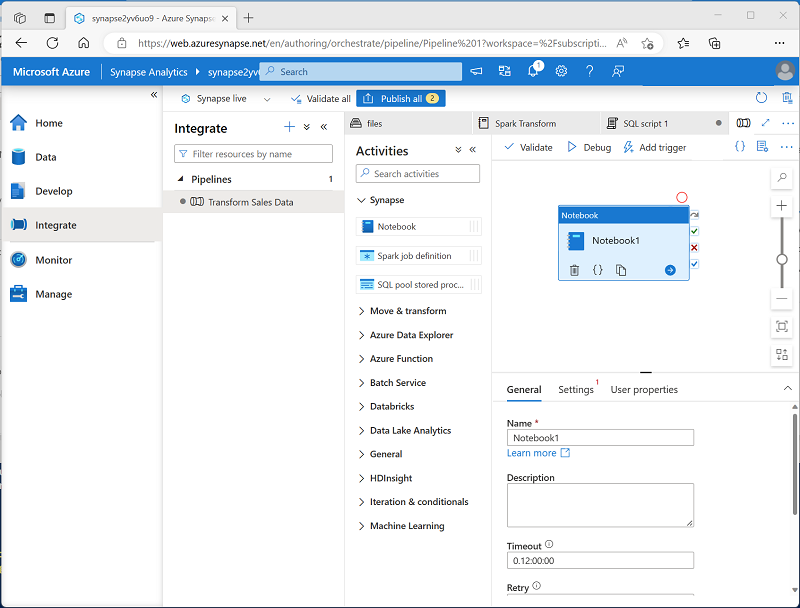This screenshot has height=608, width=800.
Task: Focus the Search activities field
Action: pos(418,173)
